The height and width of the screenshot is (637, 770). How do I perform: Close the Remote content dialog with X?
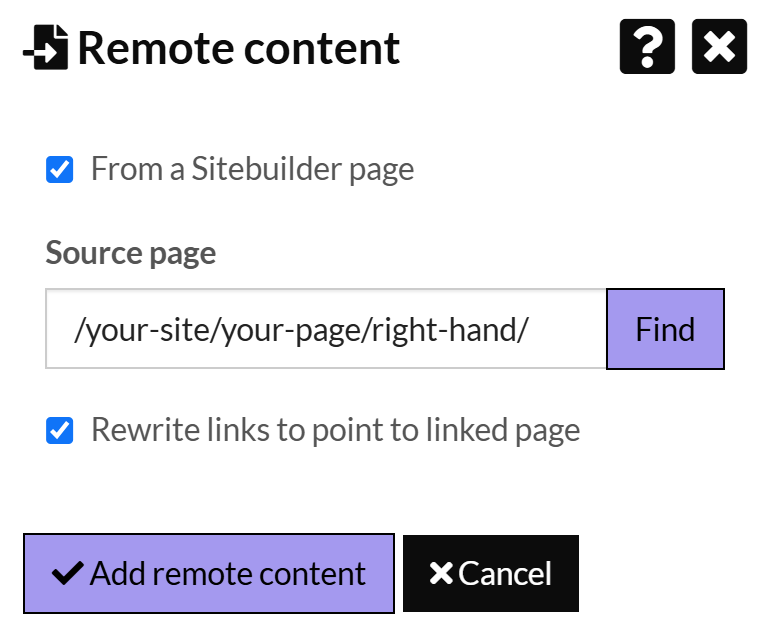tap(719, 47)
